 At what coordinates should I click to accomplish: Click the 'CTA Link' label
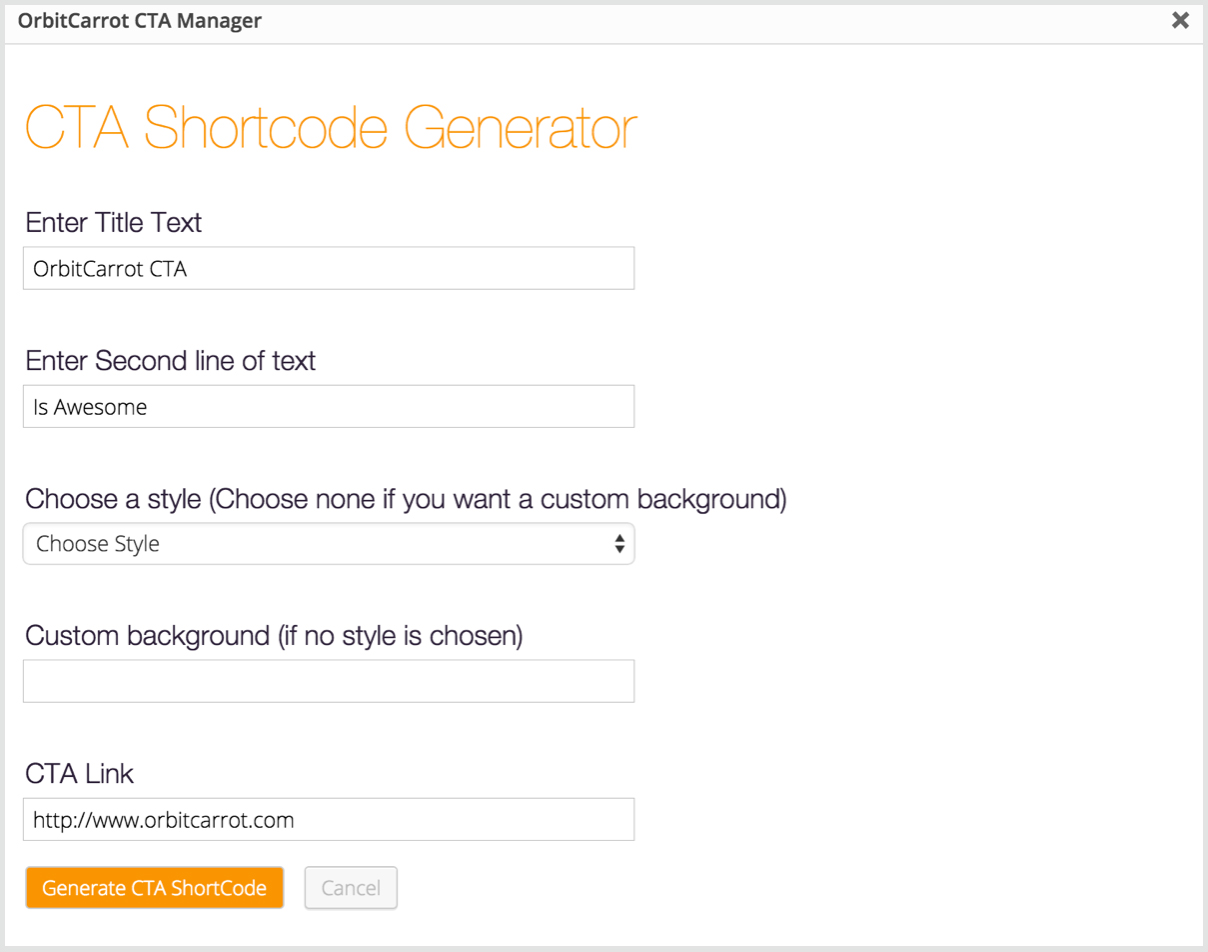(x=79, y=774)
